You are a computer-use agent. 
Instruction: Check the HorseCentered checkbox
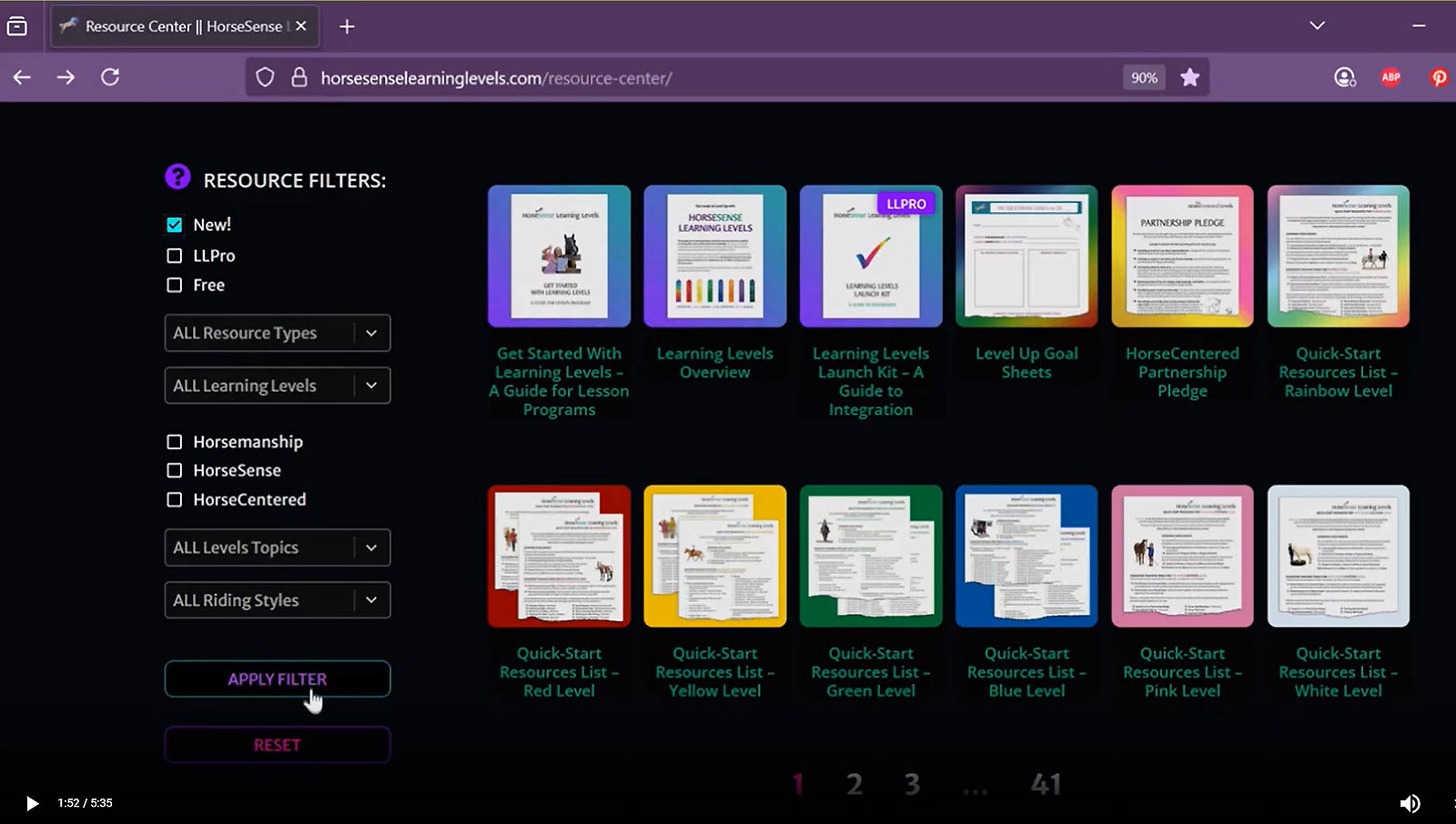(x=175, y=499)
